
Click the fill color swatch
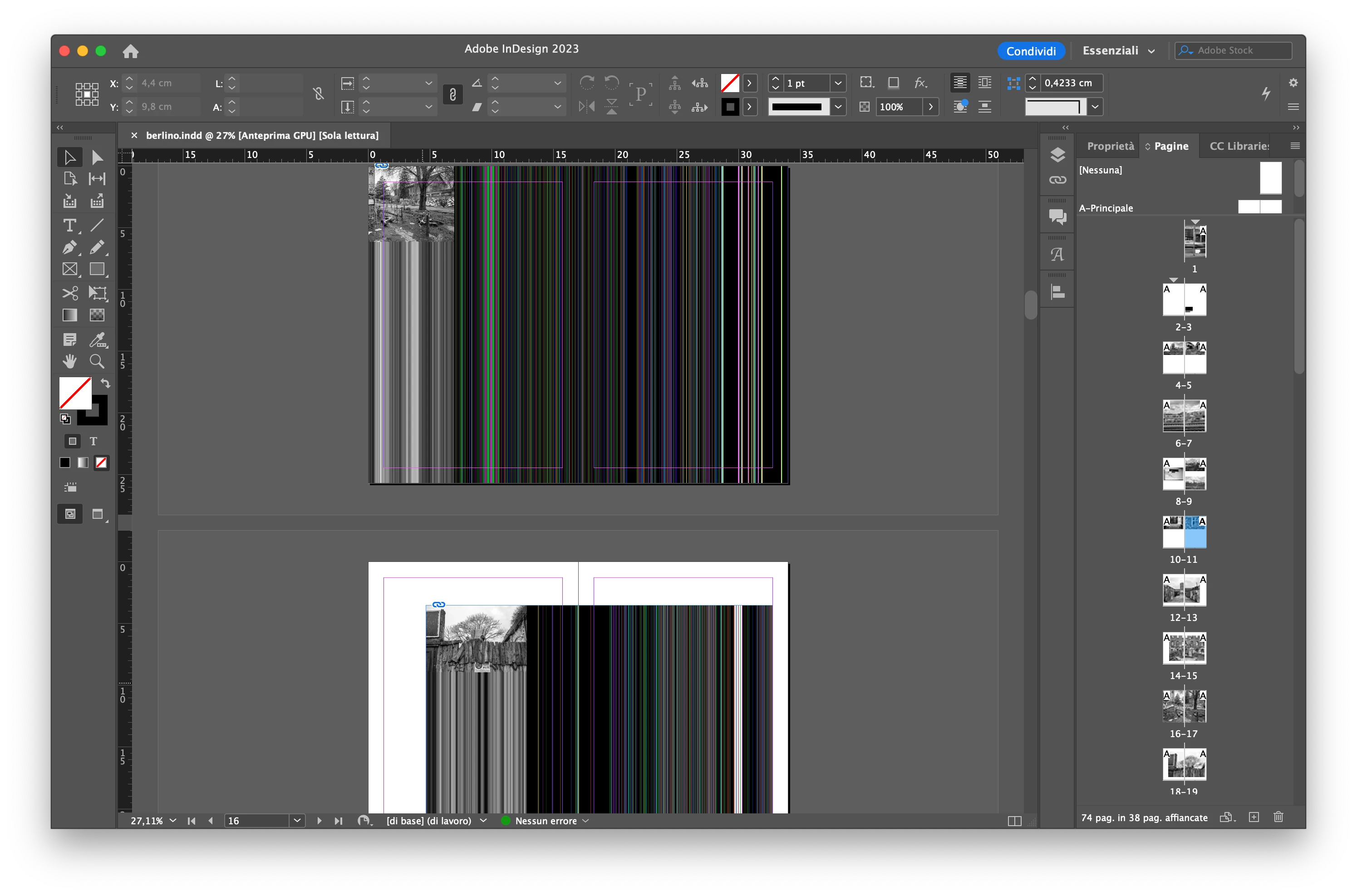[75, 393]
